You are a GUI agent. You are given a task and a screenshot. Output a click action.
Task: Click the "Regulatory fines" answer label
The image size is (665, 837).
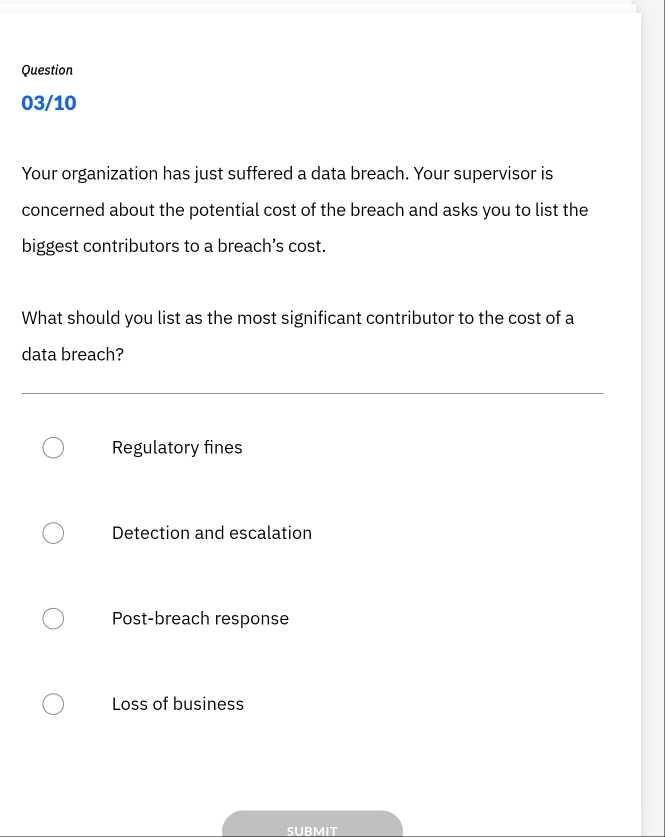[177, 447]
